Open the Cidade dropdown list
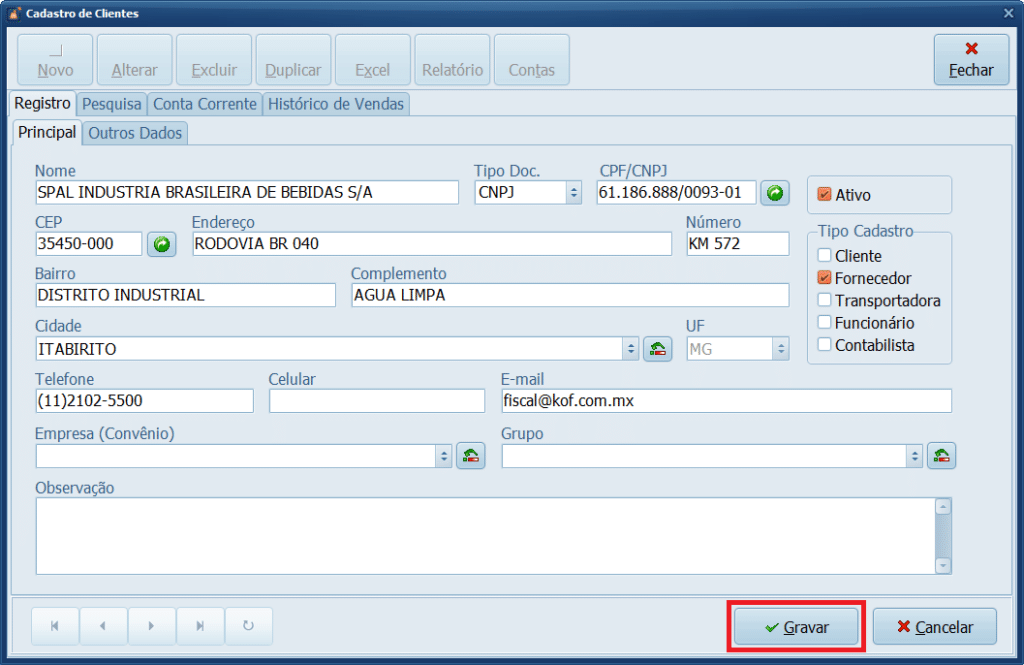 tap(630, 348)
